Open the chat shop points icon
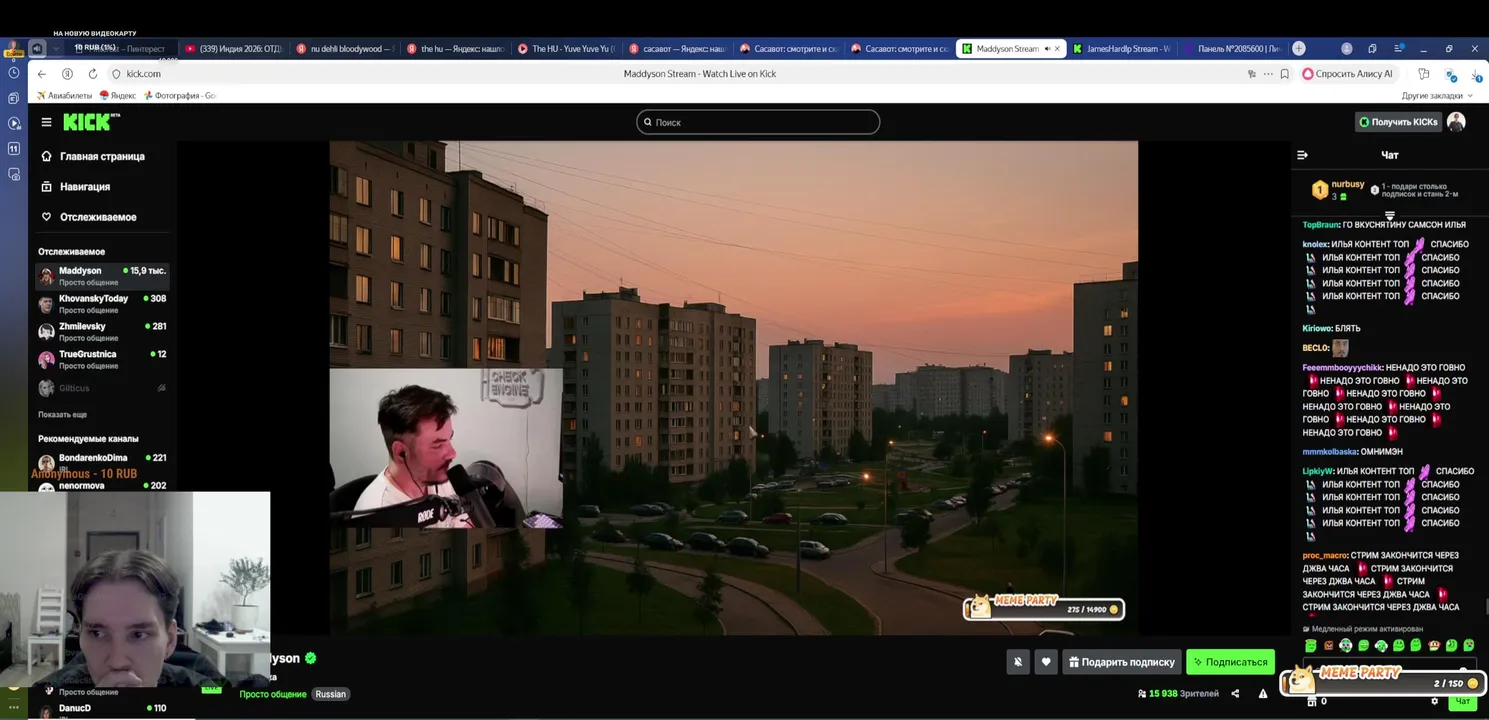Image resolution: width=1489 pixels, height=720 pixels. (1313, 702)
